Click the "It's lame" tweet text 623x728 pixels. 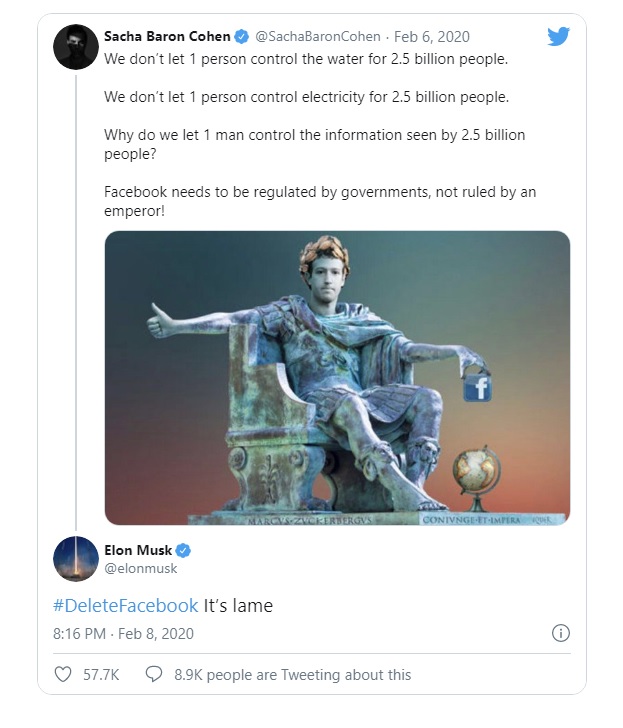pos(238,605)
